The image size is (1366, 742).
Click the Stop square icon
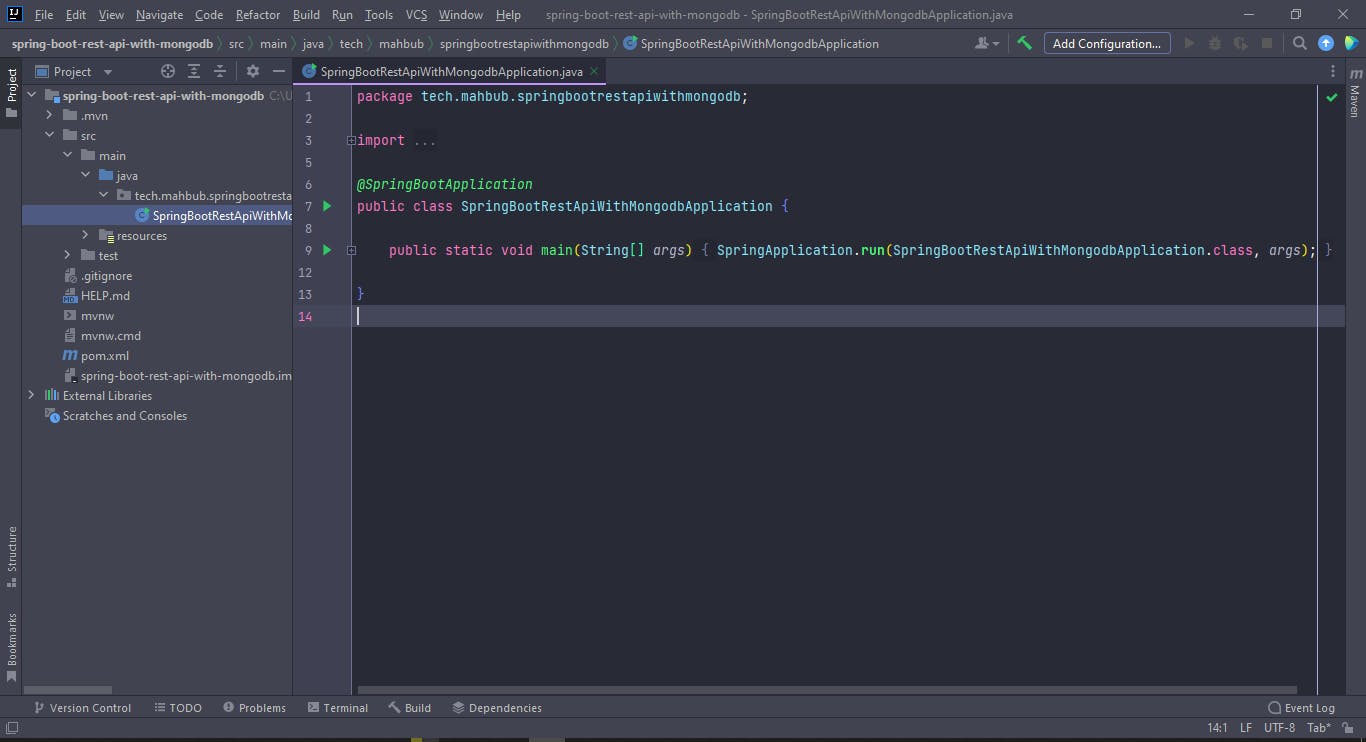click(x=1267, y=43)
